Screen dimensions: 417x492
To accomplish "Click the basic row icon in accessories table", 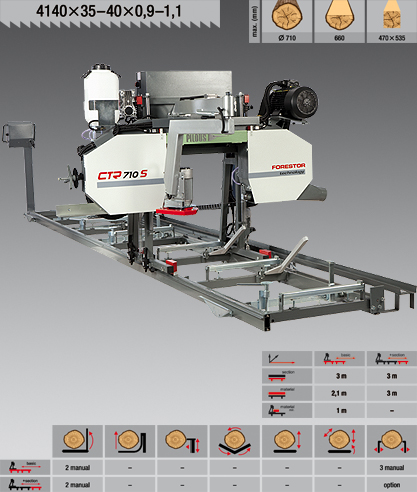I will [25, 467].
